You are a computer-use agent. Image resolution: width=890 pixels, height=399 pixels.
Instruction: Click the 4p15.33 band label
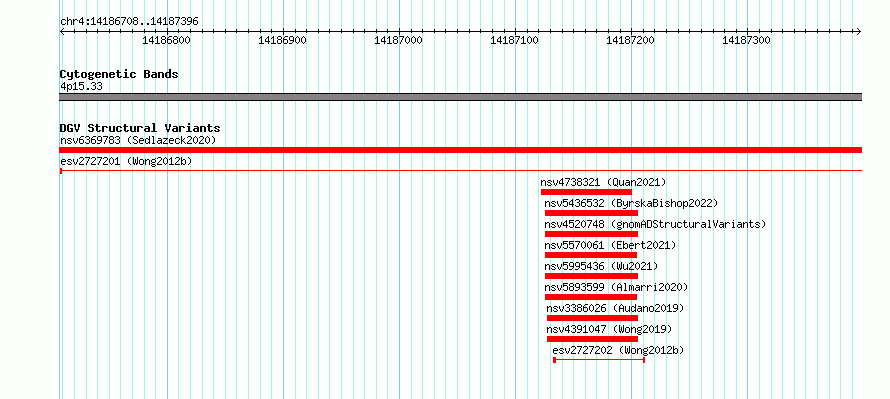(x=81, y=87)
